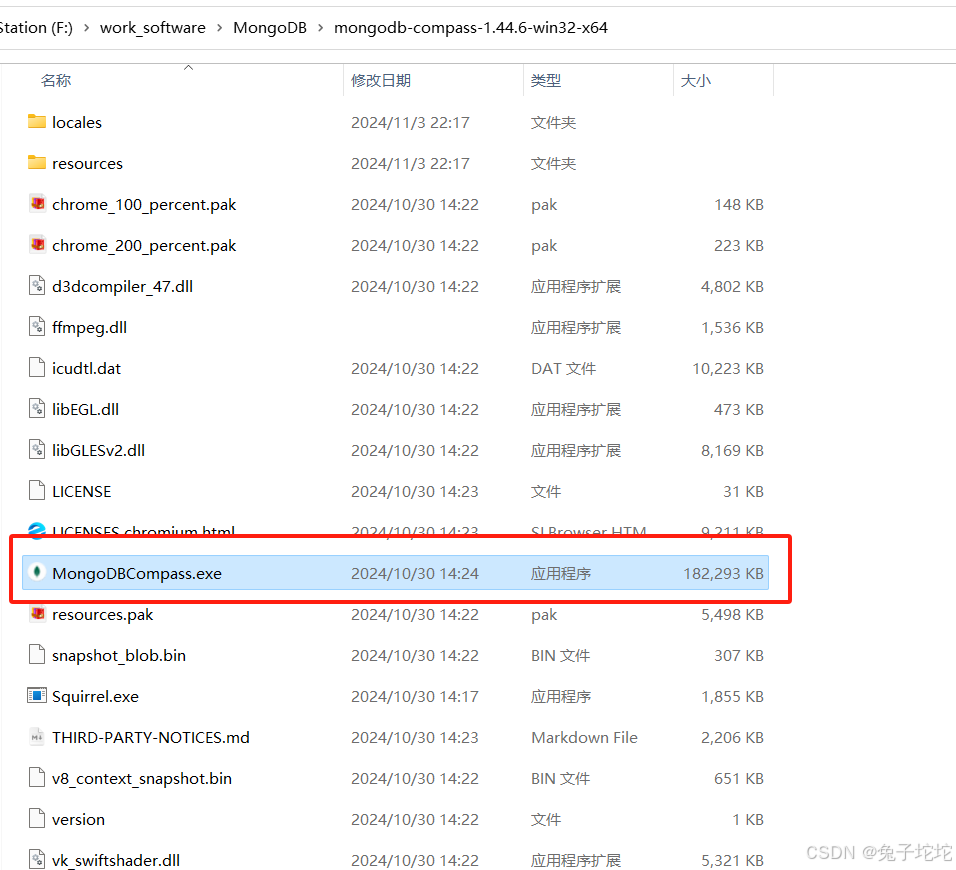Click the vk_swiftshader.dll file icon
This screenshot has width=956, height=870.
pos(37,859)
